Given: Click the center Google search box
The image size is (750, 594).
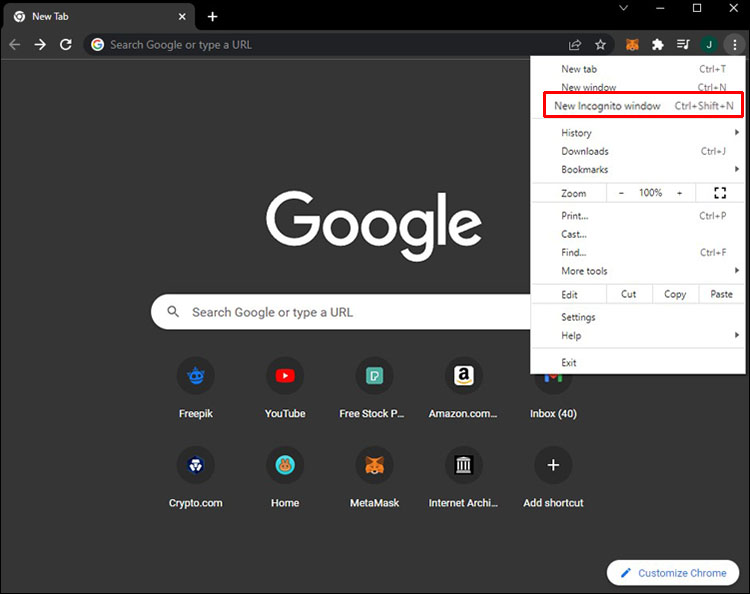Looking at the screenshot, I should pos(341,312).
